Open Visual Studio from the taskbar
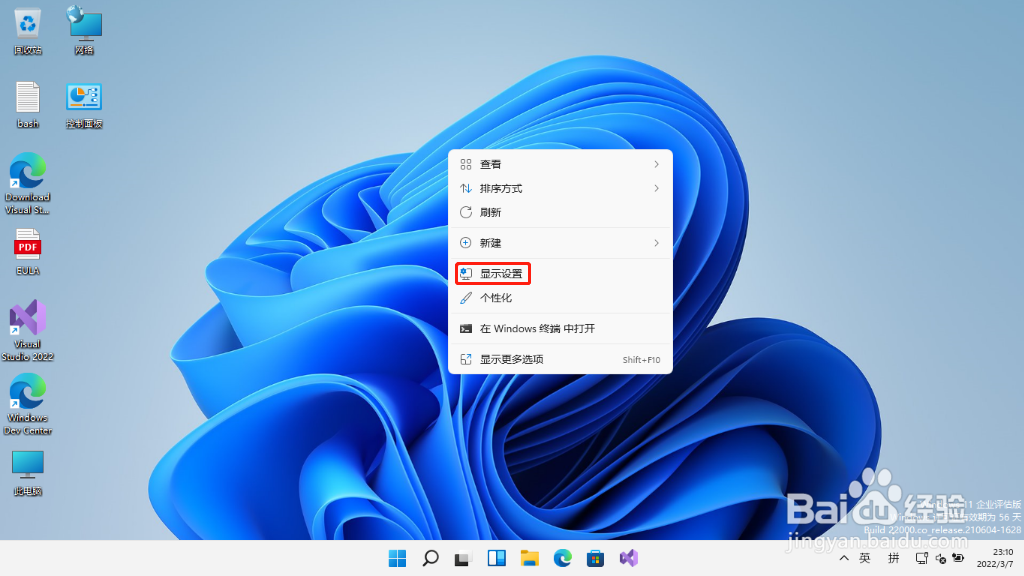The height and width of the screenshot is (576, 1024). 628,558
